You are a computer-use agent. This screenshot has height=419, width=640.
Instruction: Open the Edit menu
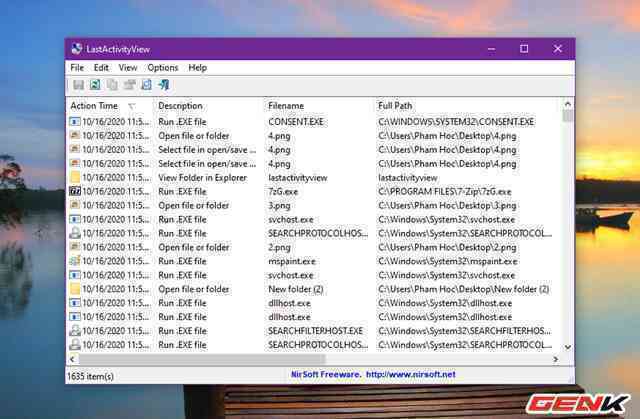101,68
